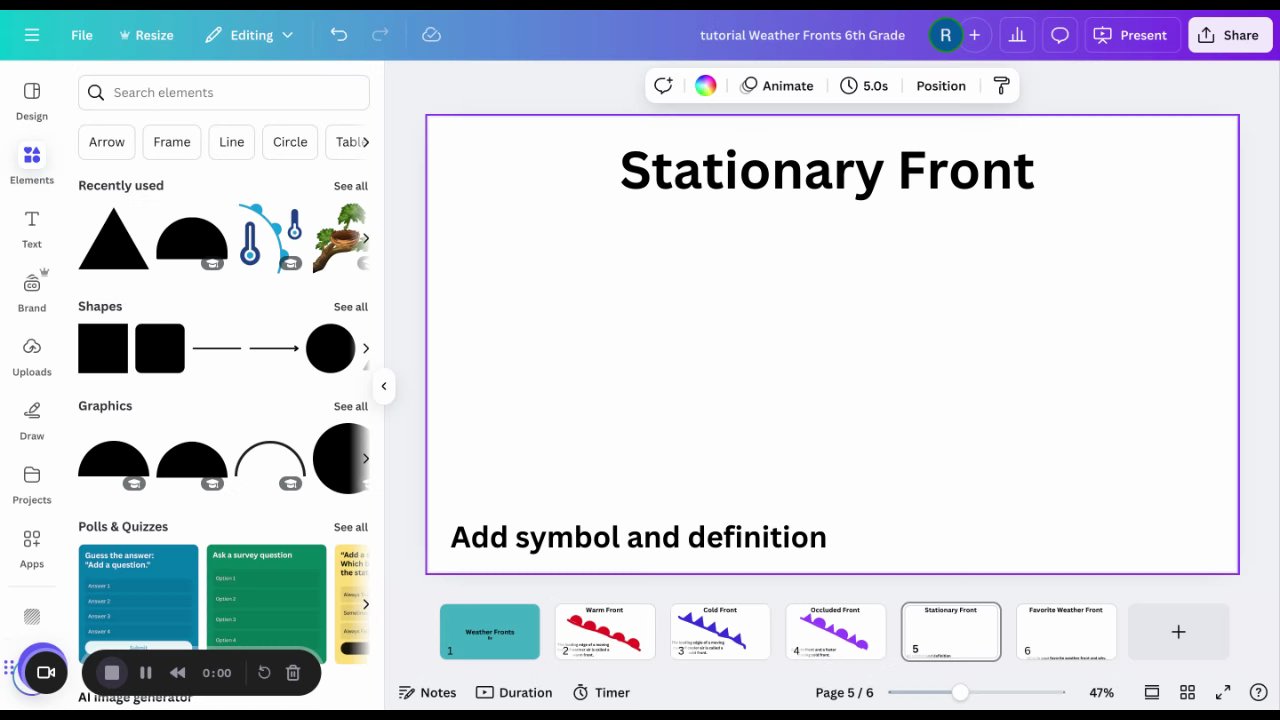Open the Text tab in sidebar
The height and width of the screenshot is (720, 1280).
click(x=32, y=229)
